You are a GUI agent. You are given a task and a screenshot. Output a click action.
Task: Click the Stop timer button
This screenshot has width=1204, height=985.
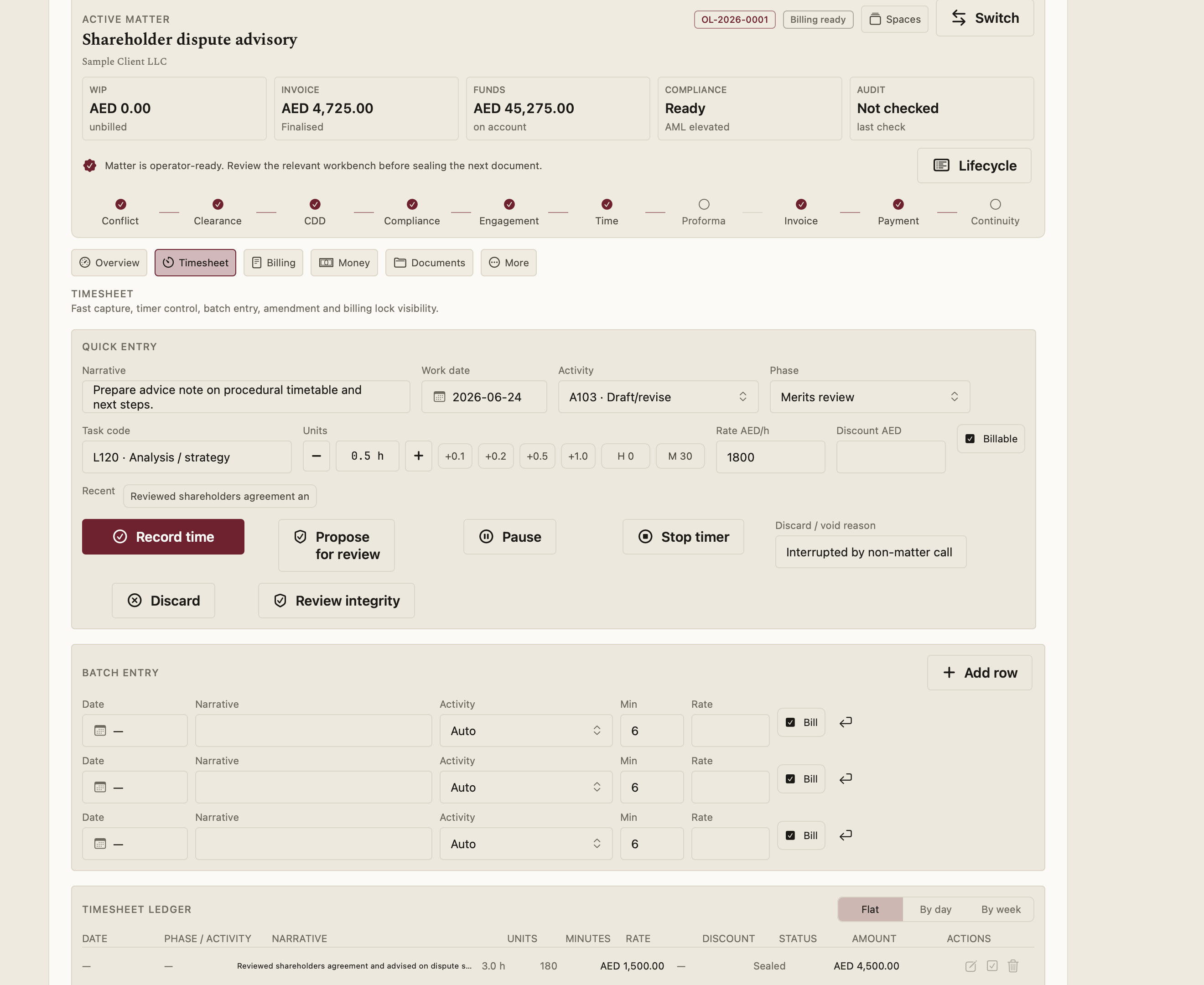coord(683,537)
